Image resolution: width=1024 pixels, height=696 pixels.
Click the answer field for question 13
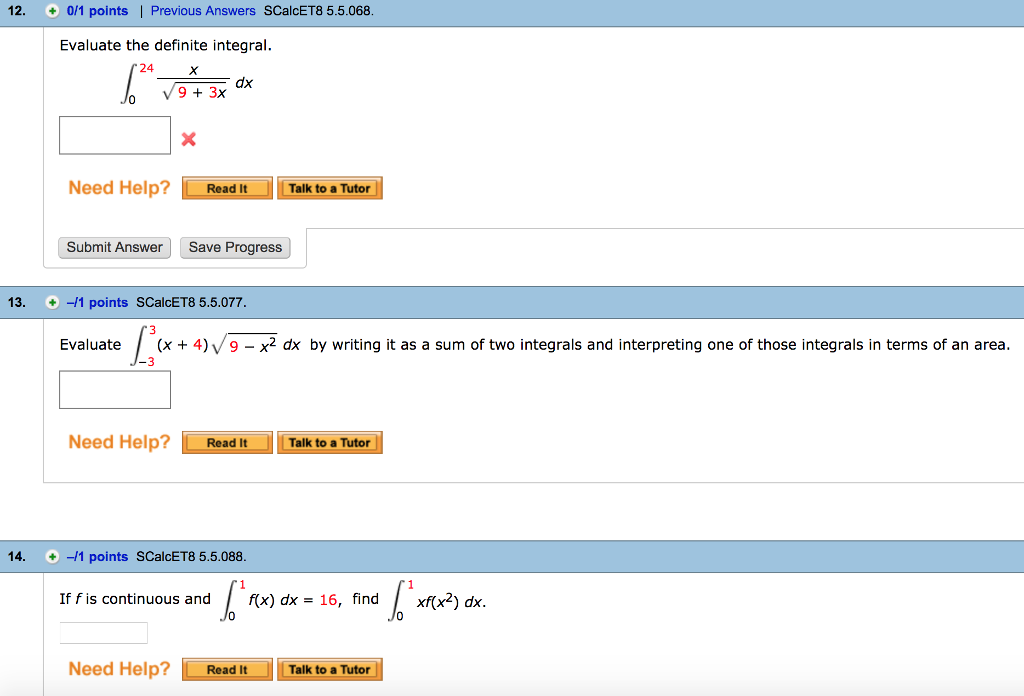point(114,390)
